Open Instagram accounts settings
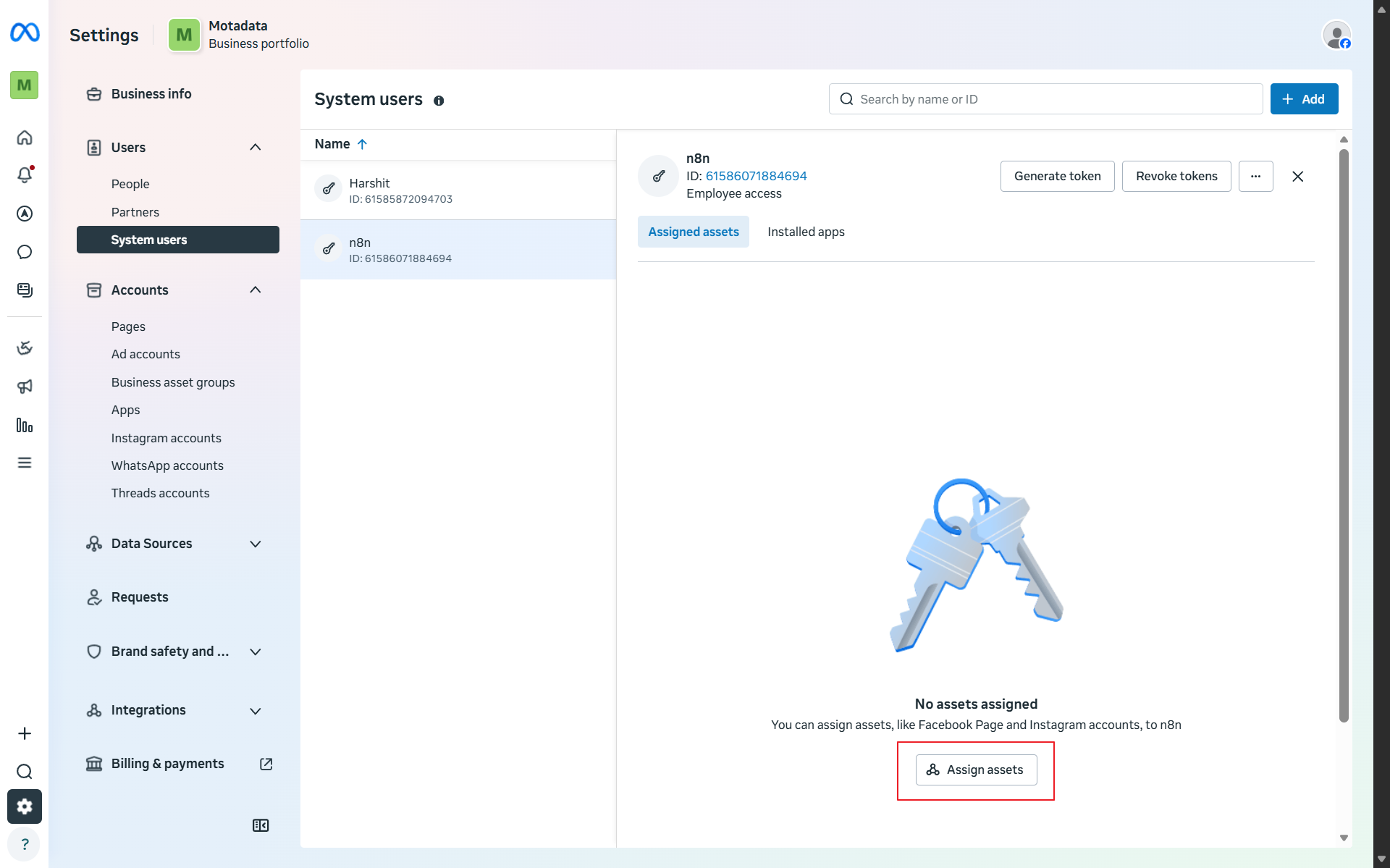The image size is (1390, 868). [x=167, y=438]
